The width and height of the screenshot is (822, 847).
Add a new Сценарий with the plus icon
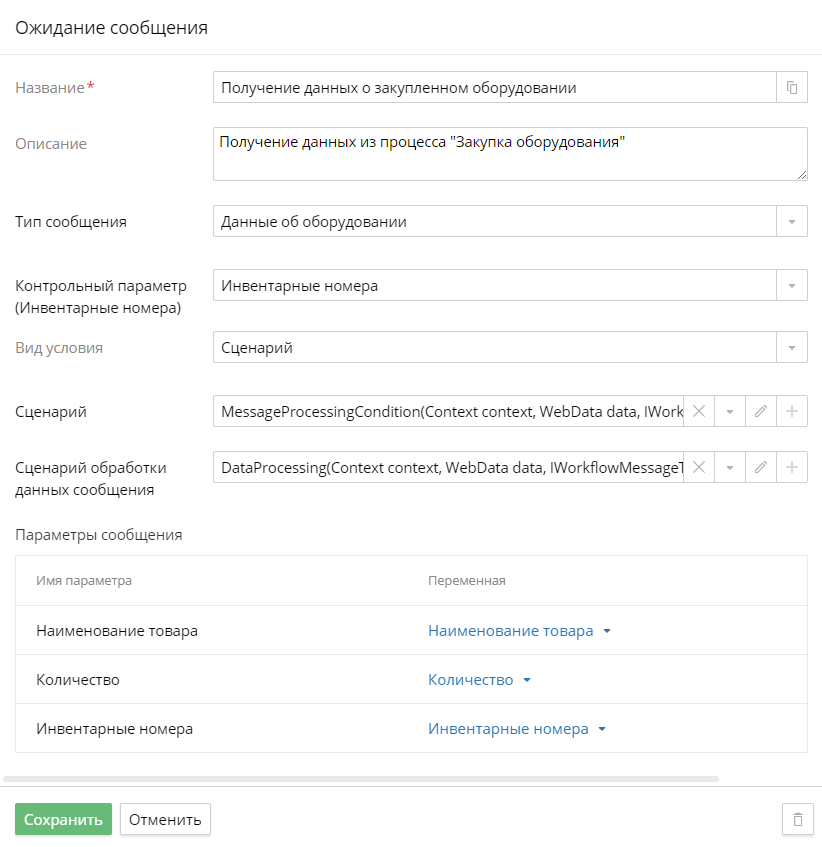[x=792, y=412]
